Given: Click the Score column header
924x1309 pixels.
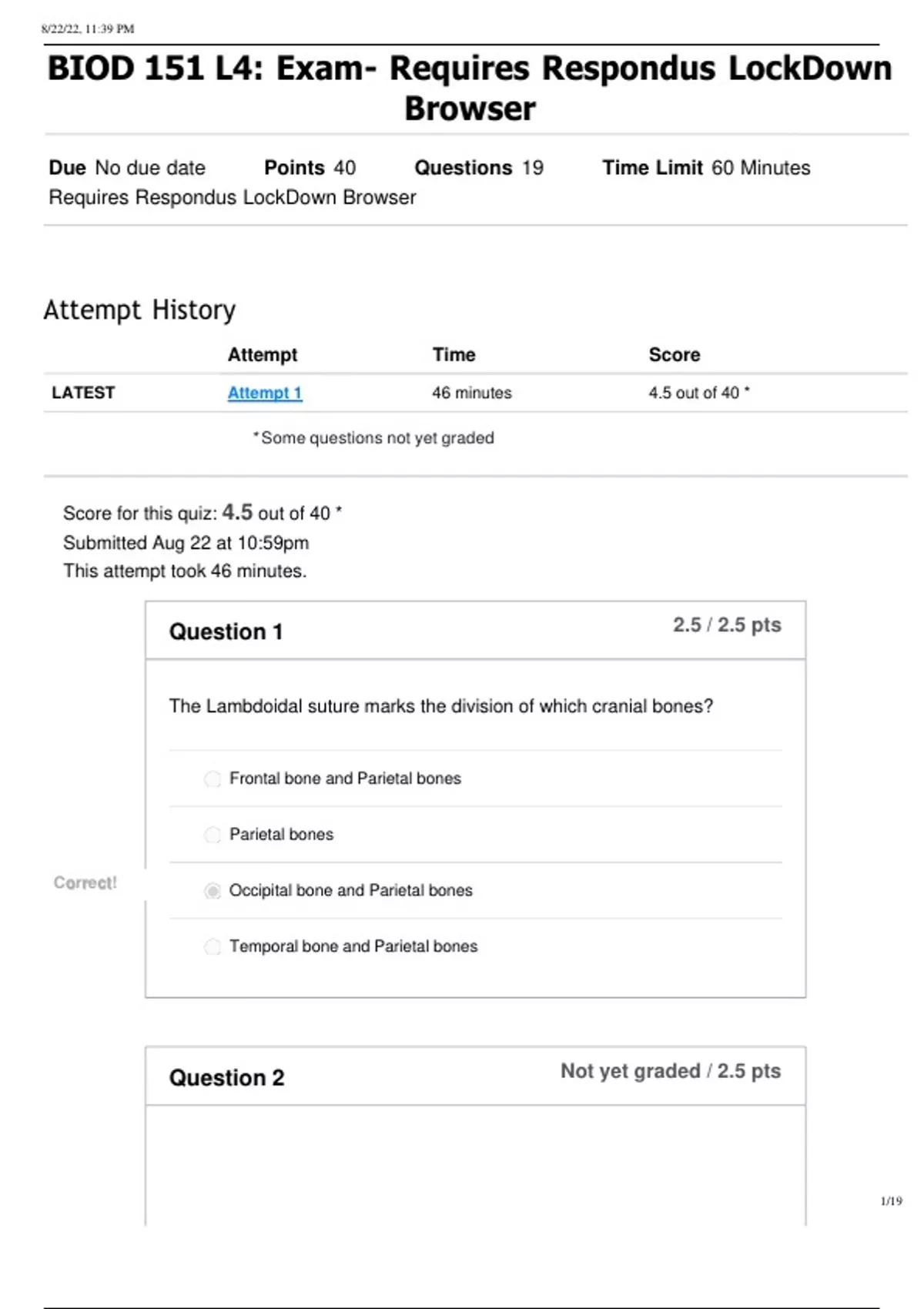Looking at the screenshot, I should [674, 355].
